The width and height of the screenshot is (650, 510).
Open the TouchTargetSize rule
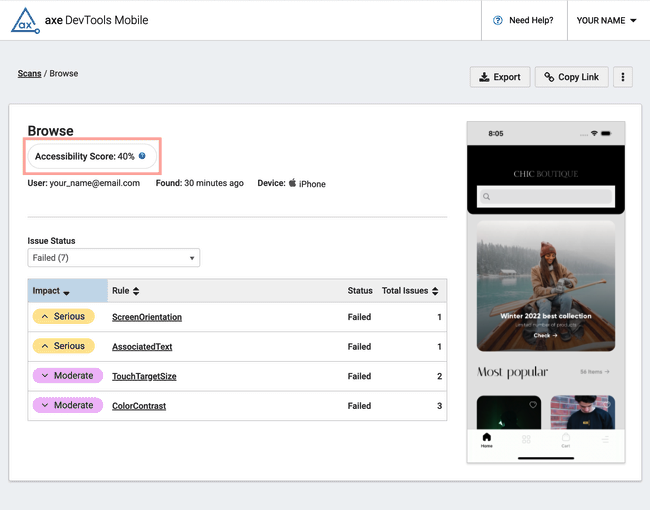[144, 377]
